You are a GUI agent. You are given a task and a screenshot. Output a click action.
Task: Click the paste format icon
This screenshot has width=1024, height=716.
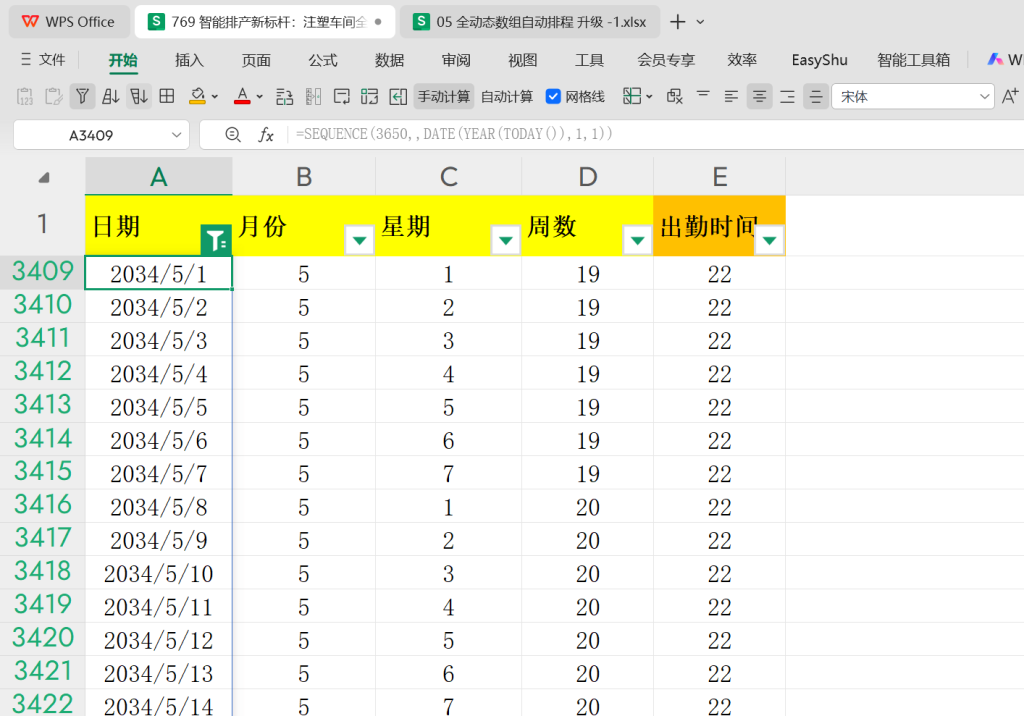54,97
